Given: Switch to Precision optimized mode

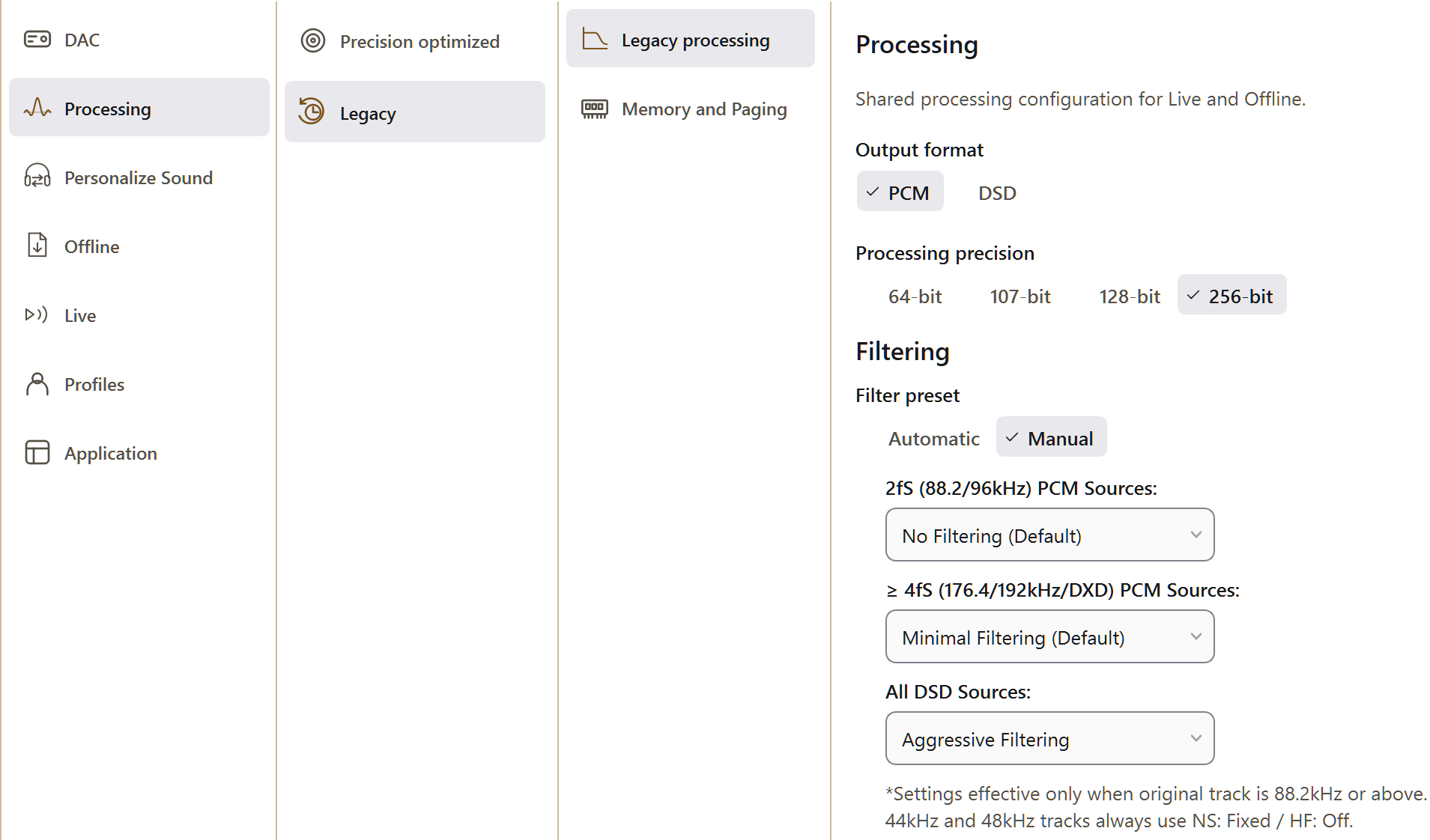Looking at the screenshot, I should 415,40.
